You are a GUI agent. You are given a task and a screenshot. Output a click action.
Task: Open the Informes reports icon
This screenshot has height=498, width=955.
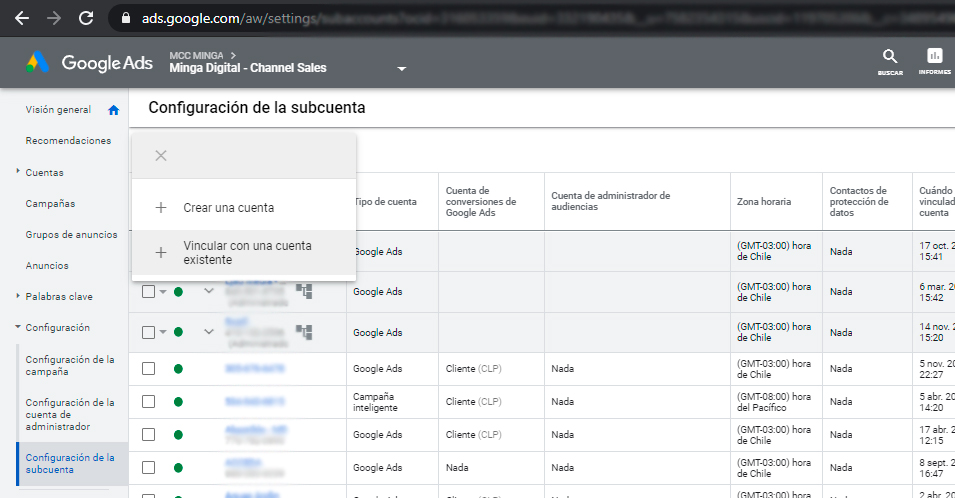[x=934, y=62]
